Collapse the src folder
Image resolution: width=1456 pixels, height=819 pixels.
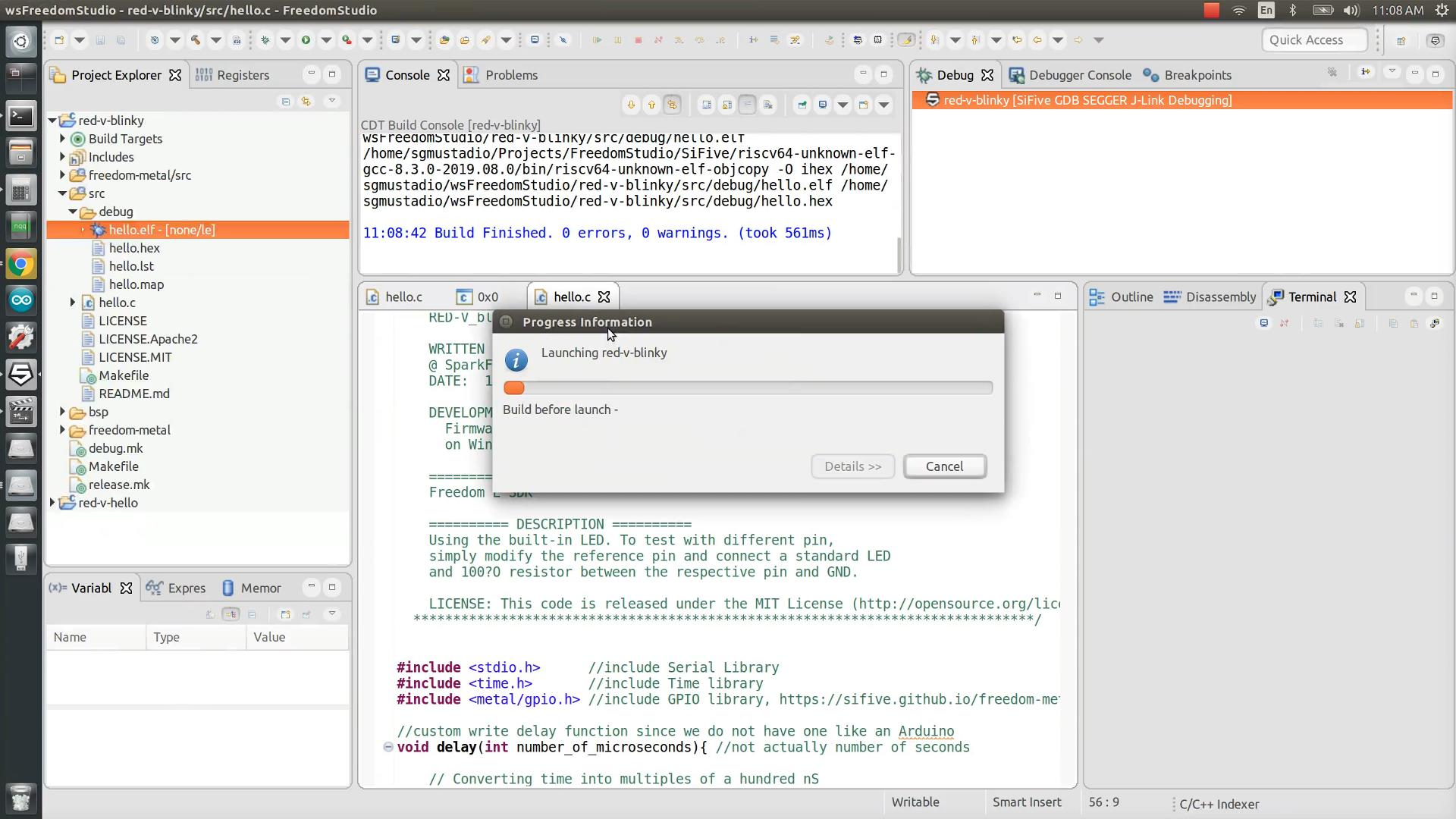[63, 193]
